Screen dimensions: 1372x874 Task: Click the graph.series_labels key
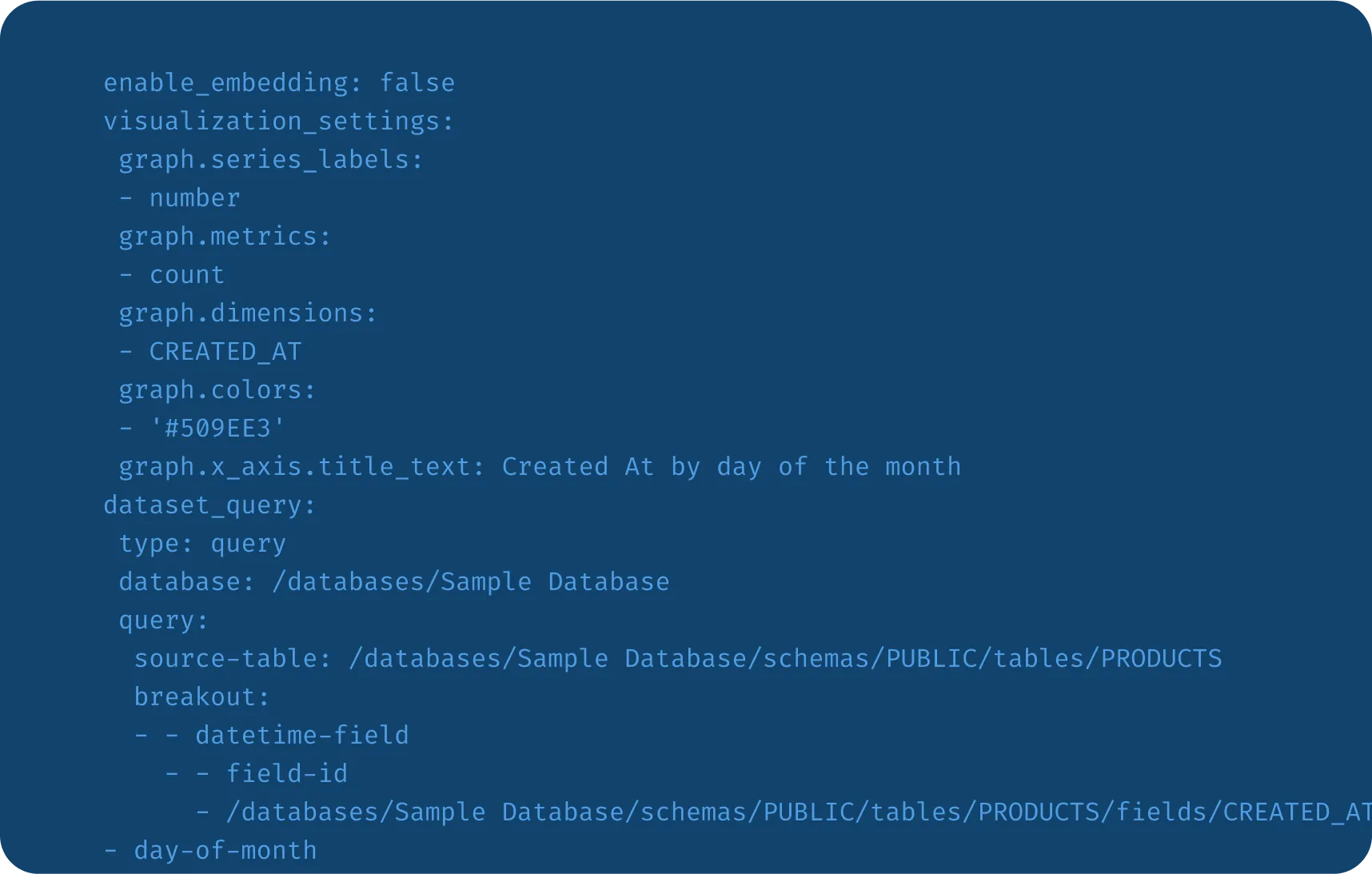tap(270, 160)
